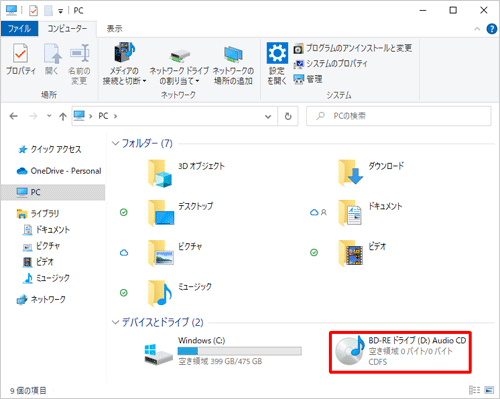Open ピクチャ library in the sidebar
500x399 pixels.
coord(41,246)
